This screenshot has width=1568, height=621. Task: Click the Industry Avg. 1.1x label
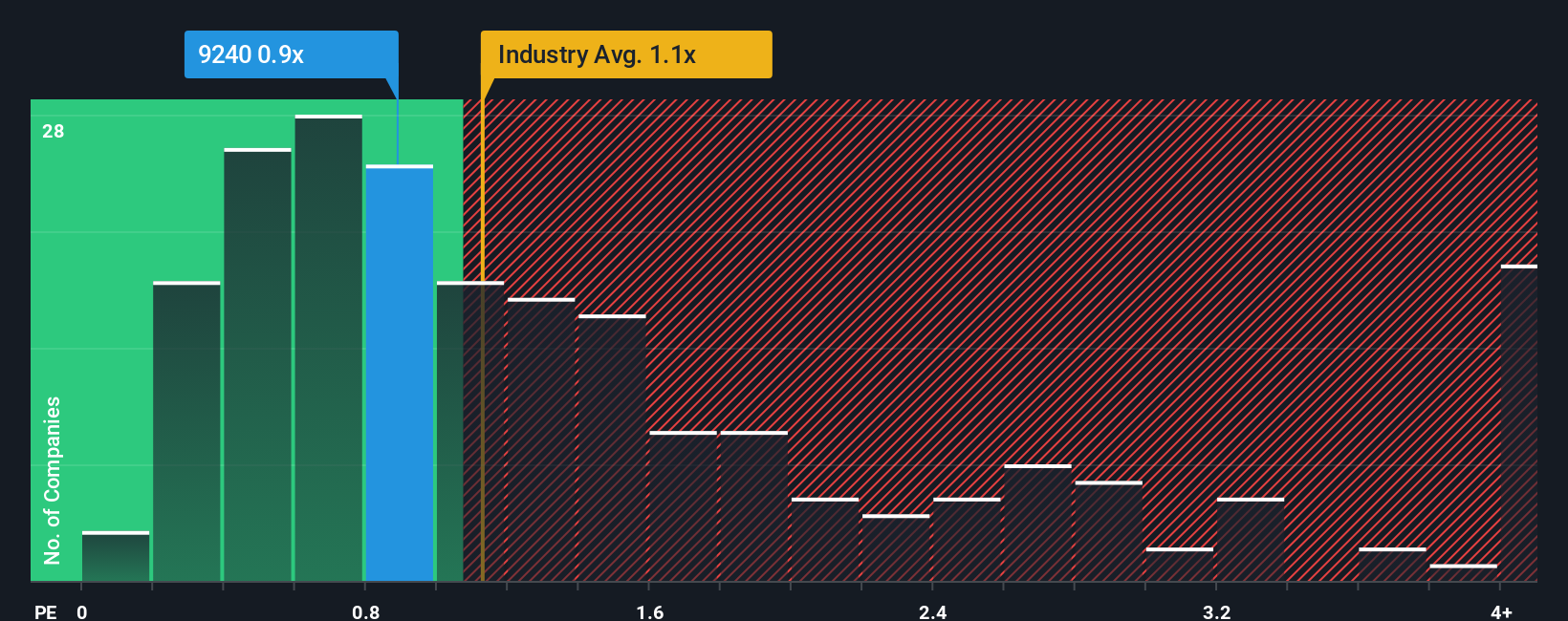click(x=626, y=54)
